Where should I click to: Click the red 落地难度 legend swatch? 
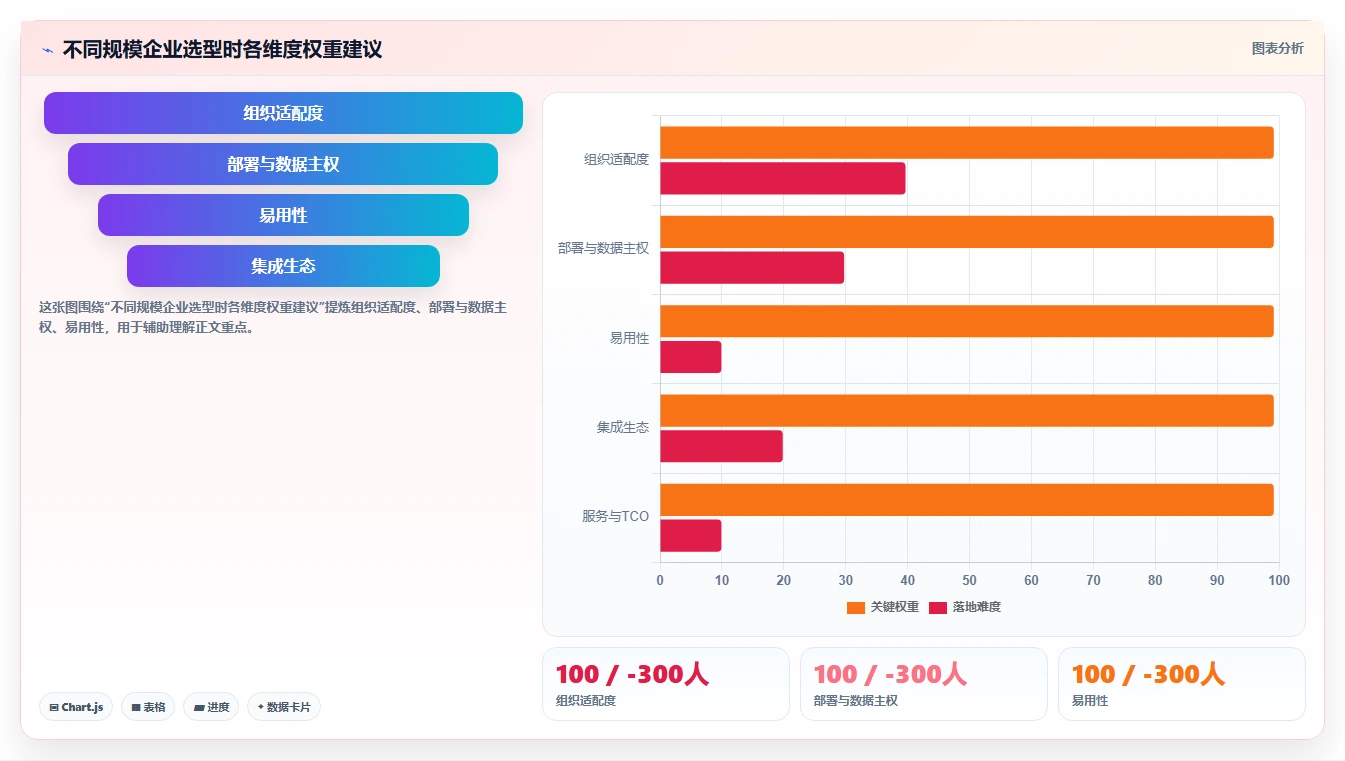tap(938, 607)
